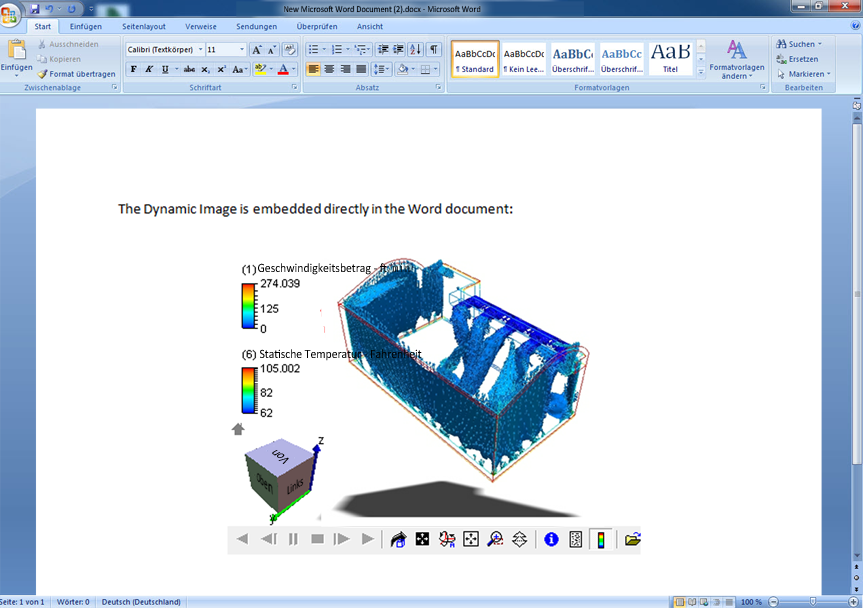
Task: Expand the Formatvorlagen styles gallery
Action: point(701,72)
